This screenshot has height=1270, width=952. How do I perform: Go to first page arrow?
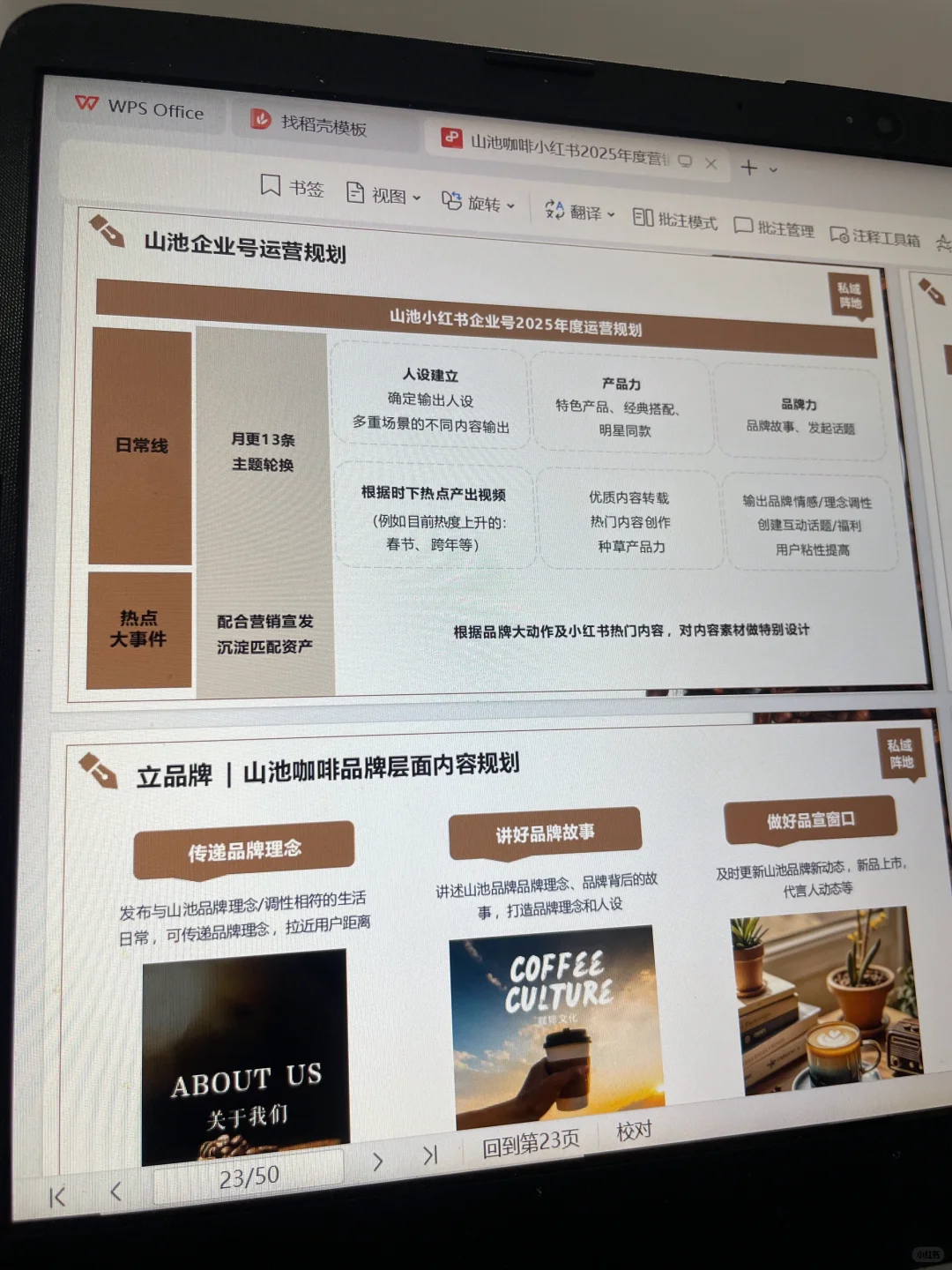[x=57, y=1197]
